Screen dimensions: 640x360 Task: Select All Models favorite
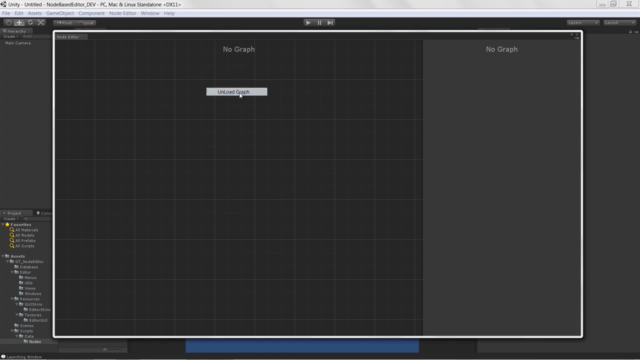[25, 235]
